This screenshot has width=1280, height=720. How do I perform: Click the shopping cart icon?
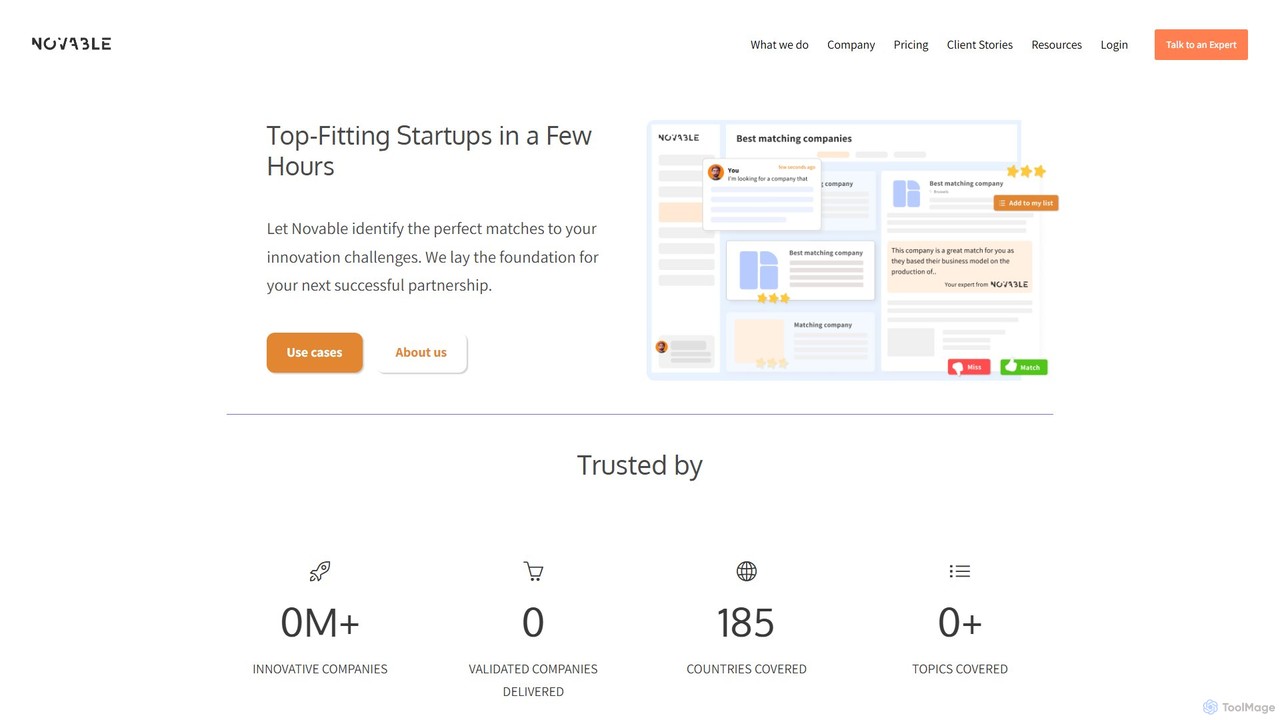click(x=533, y=571)
